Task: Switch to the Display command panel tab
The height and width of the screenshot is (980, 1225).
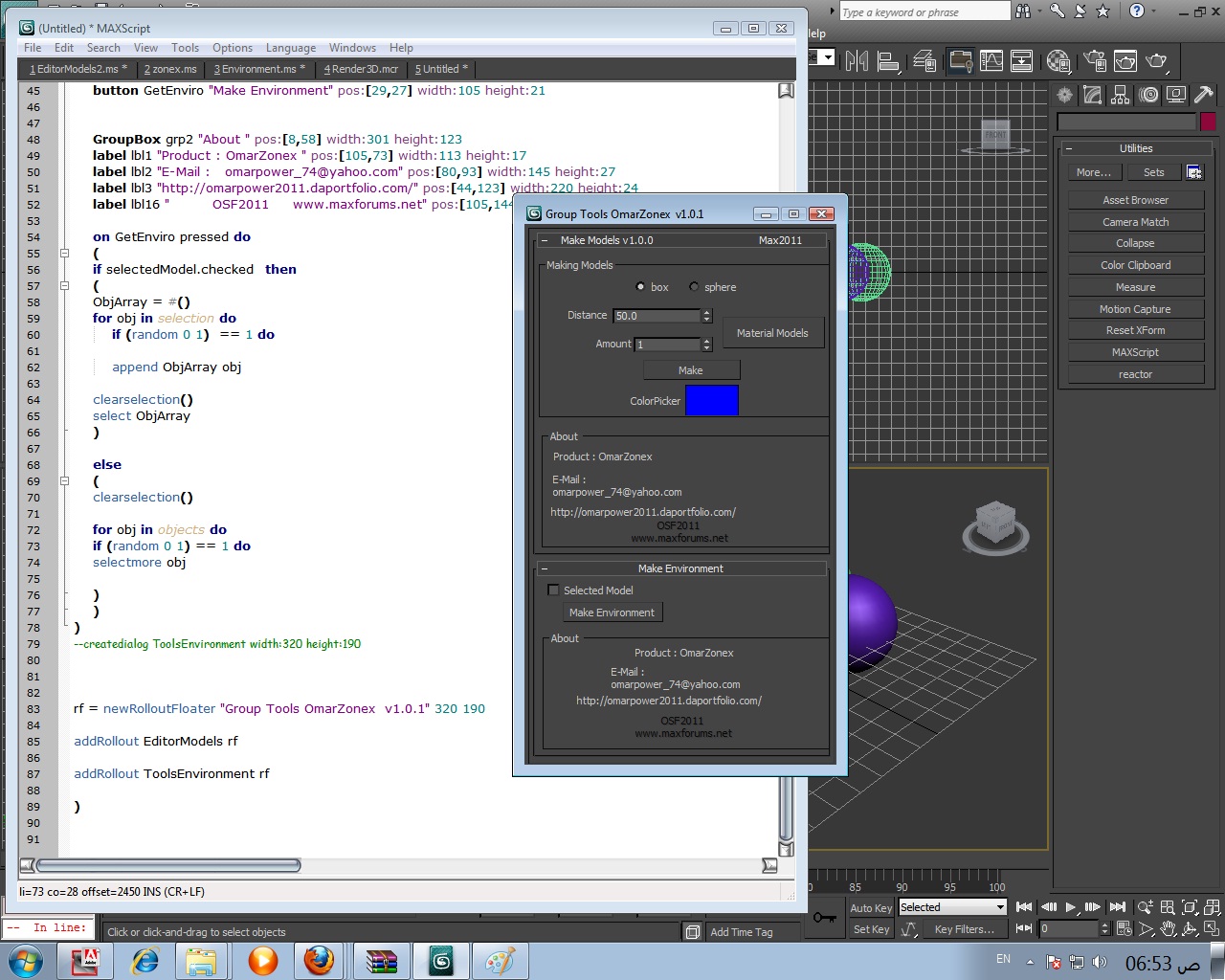Action: click(1176, 95)
